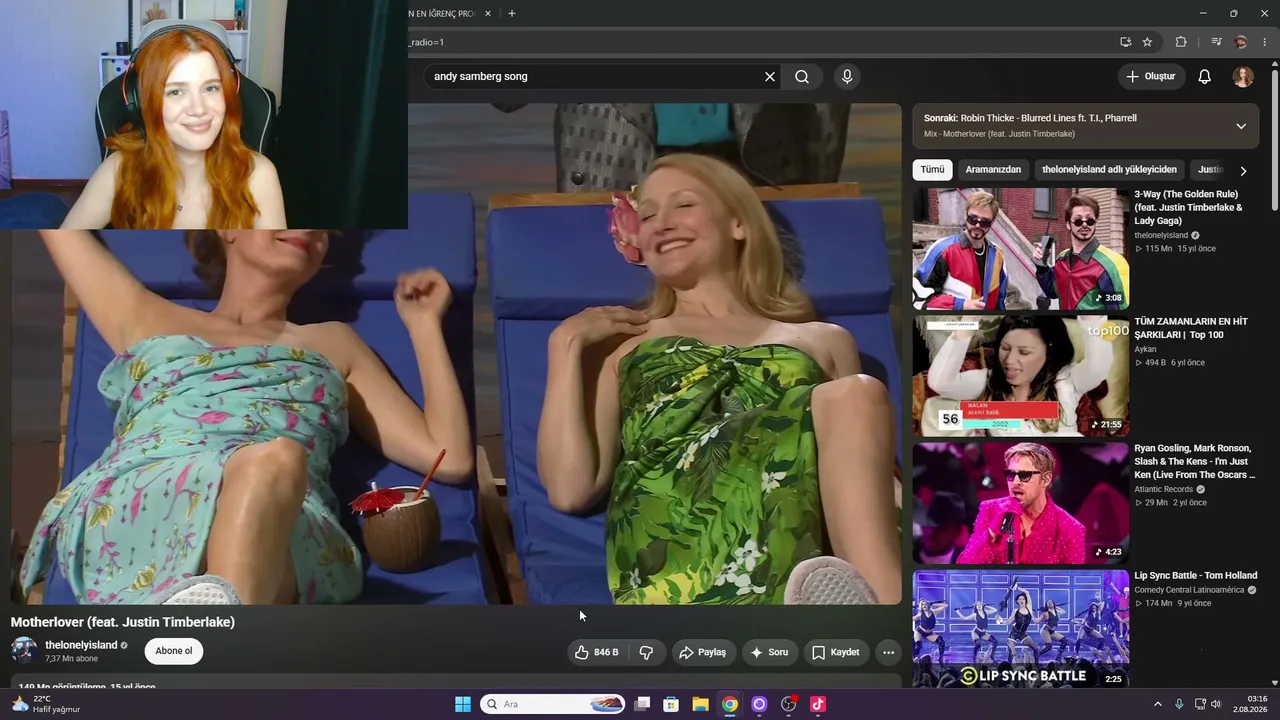Open thelonelyisland channel avatar
Image resolution: width=1280 pixels, height=720 pixels.
point(24,651)
